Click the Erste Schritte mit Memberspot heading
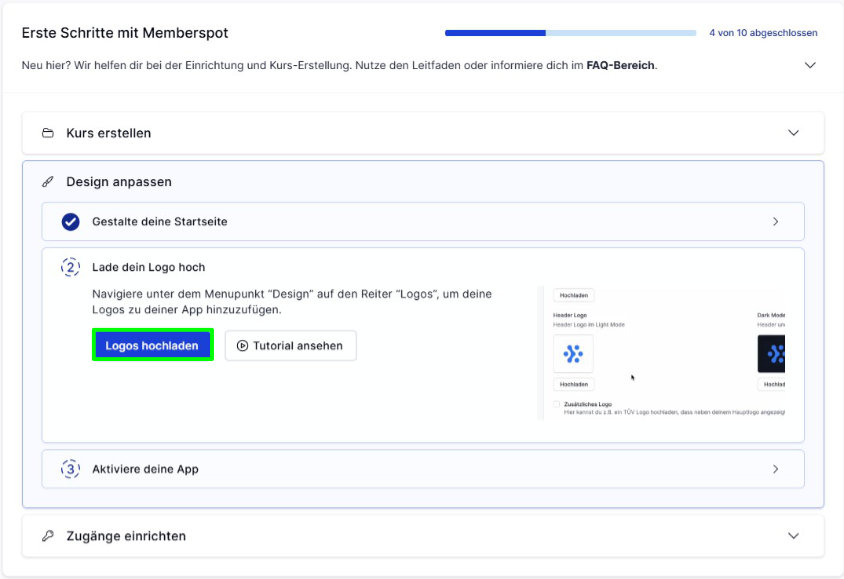Image resolution: width=844 pixels, height=579 pixels. [125, 33]
